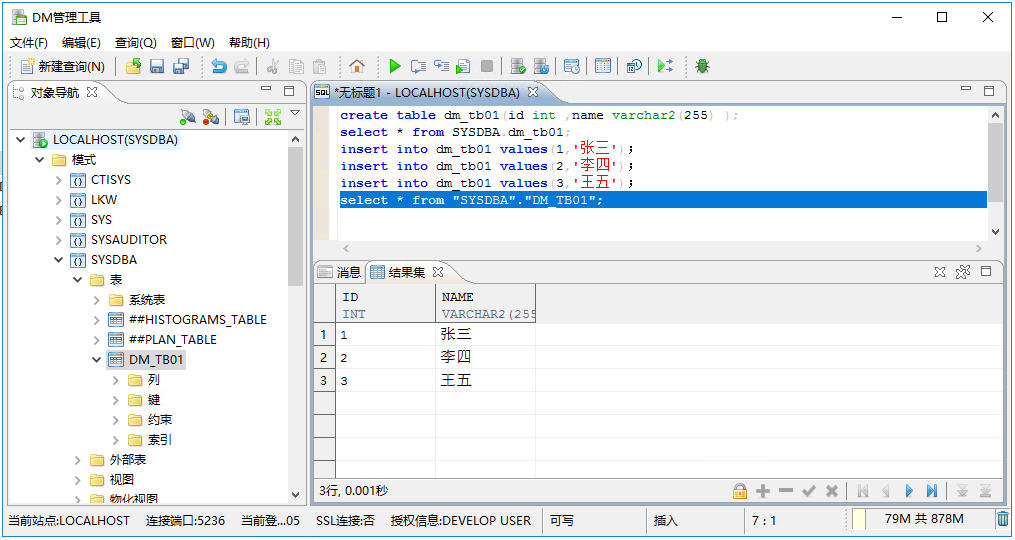Viewport: 1015px width, 540px height.
Task: Expand the CTISYS schema node
Action: coord(58,180)
